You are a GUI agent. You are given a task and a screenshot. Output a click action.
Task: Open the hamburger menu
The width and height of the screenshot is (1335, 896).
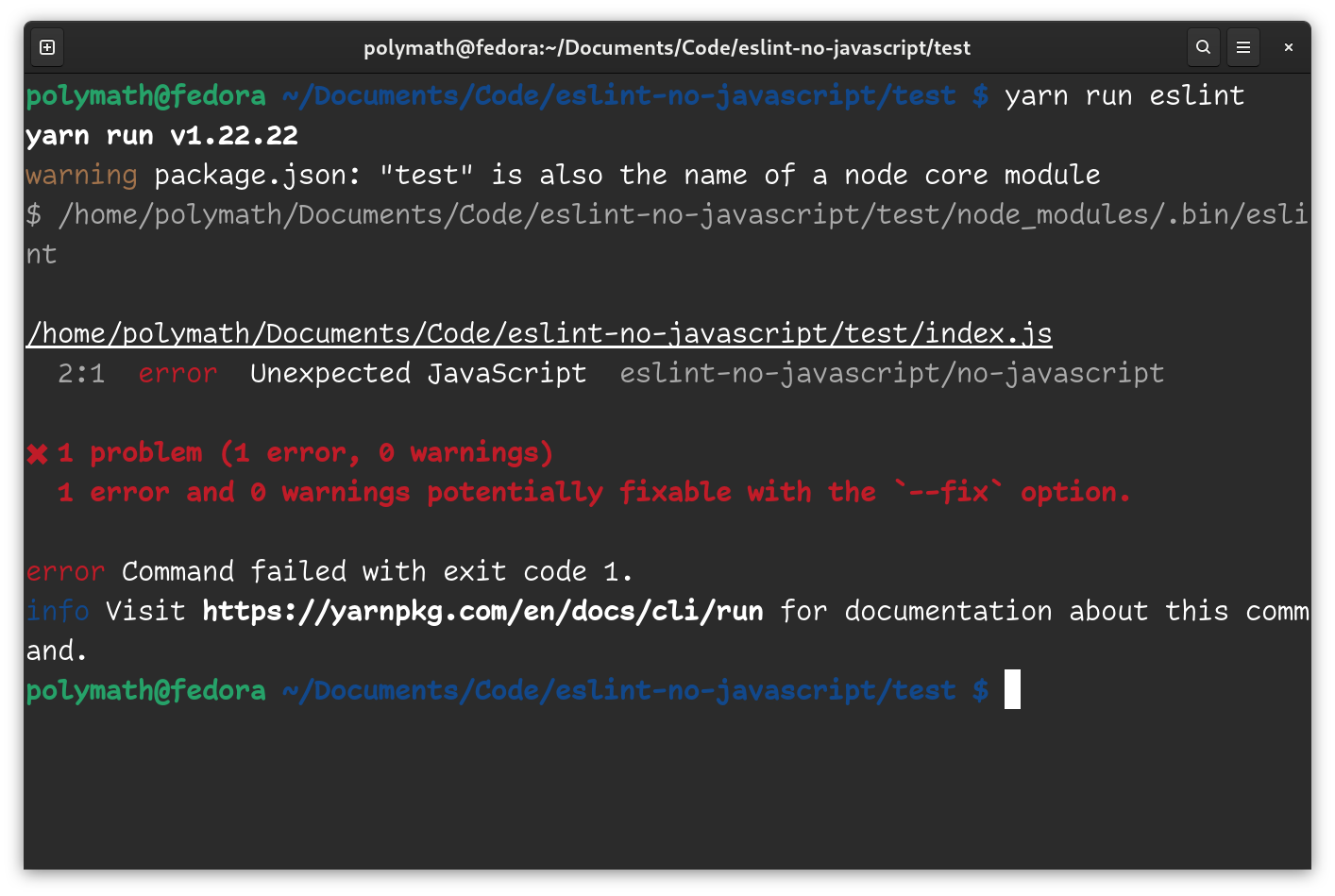pyautogui.click(x=1242, y=46)
